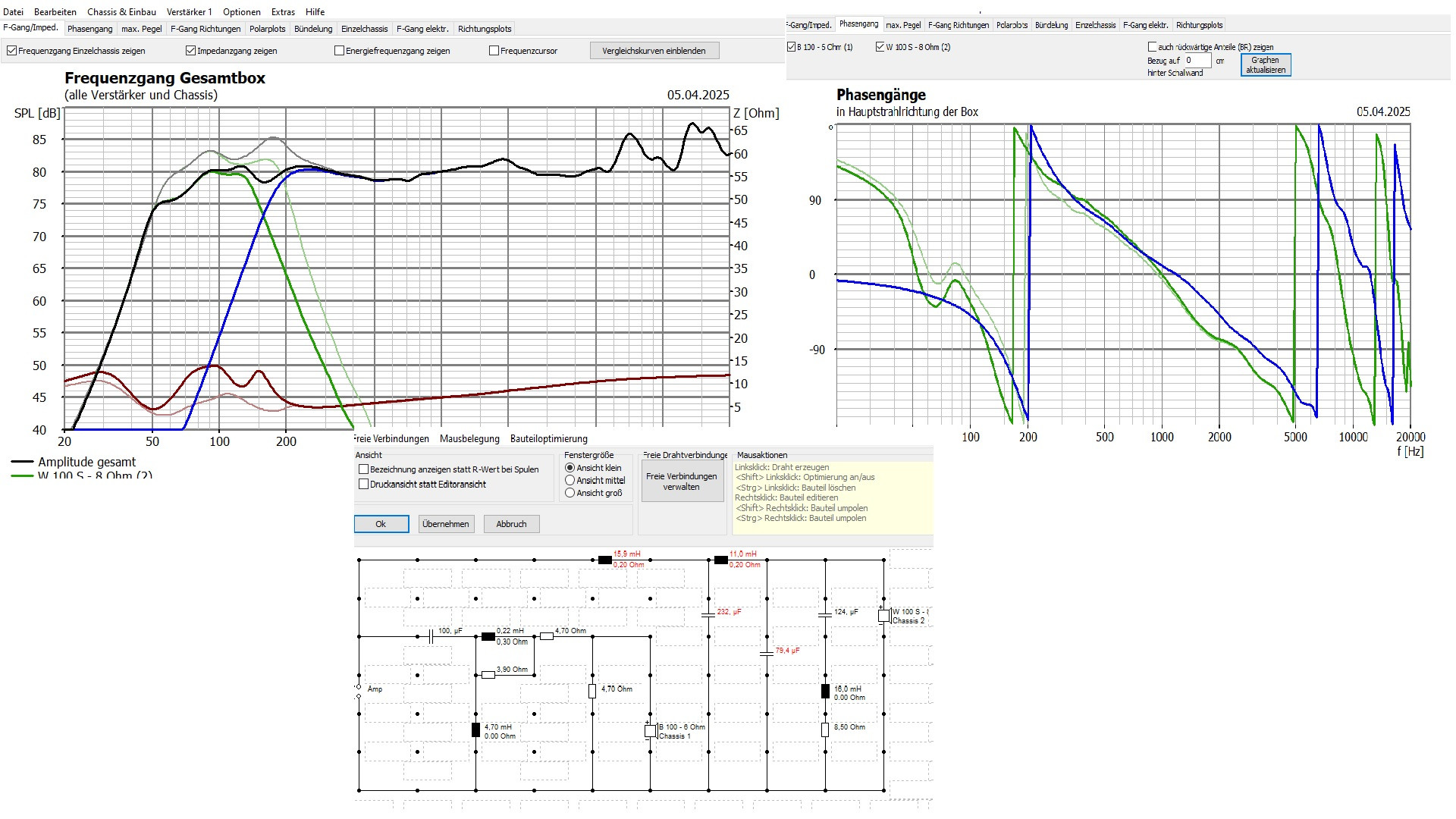The width and height of the screenshot is (1456, 819).
Task: Open the Chassis & Einbau menu
Action: tap(121, 11)
